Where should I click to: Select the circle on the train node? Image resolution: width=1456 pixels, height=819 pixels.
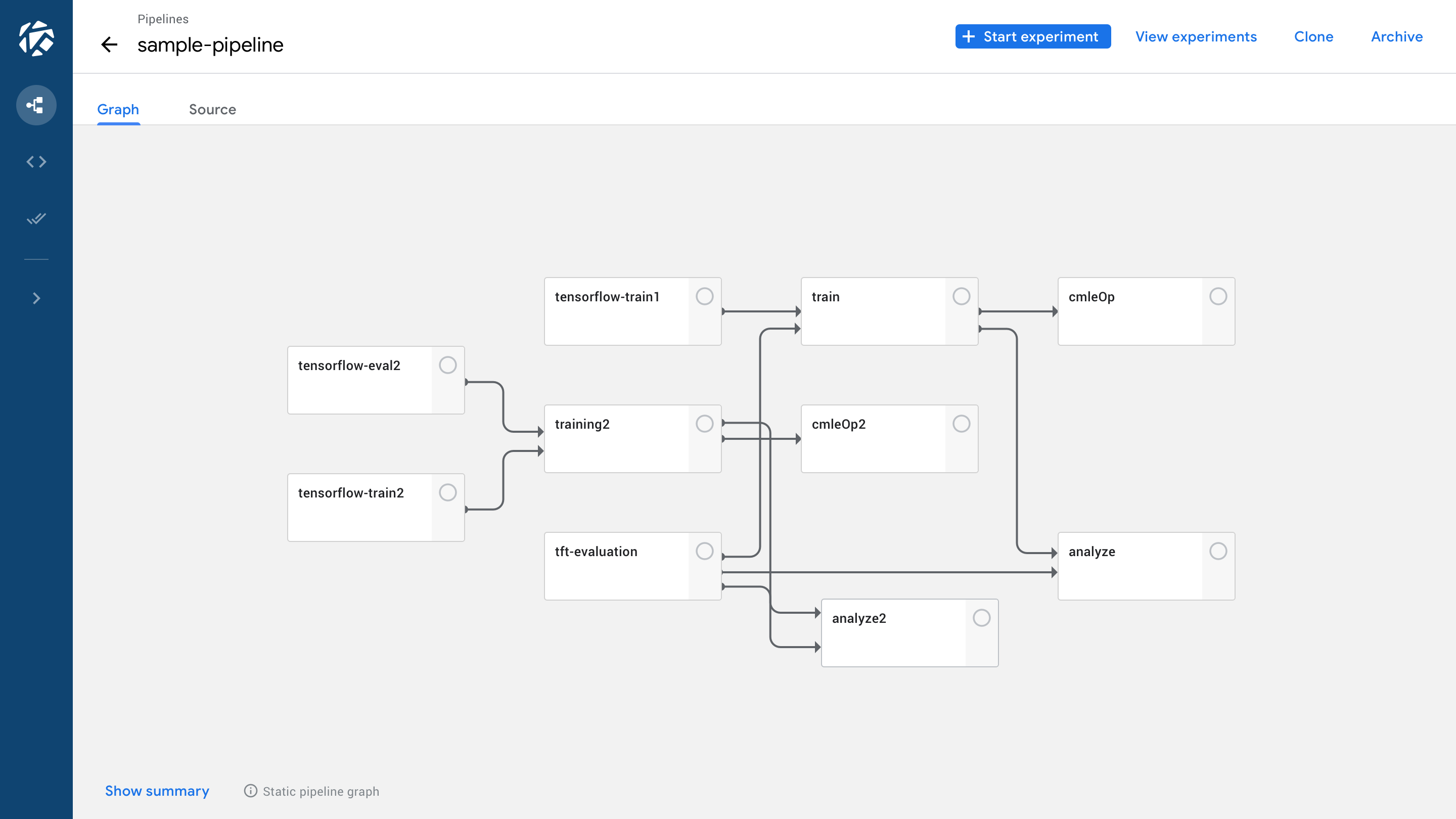tap(961, 296)
